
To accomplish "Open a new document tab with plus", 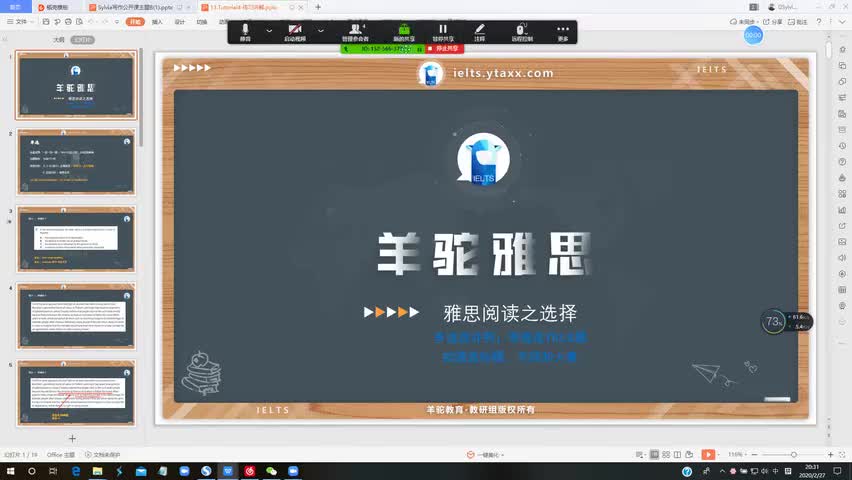I will [x=318, y=7].
